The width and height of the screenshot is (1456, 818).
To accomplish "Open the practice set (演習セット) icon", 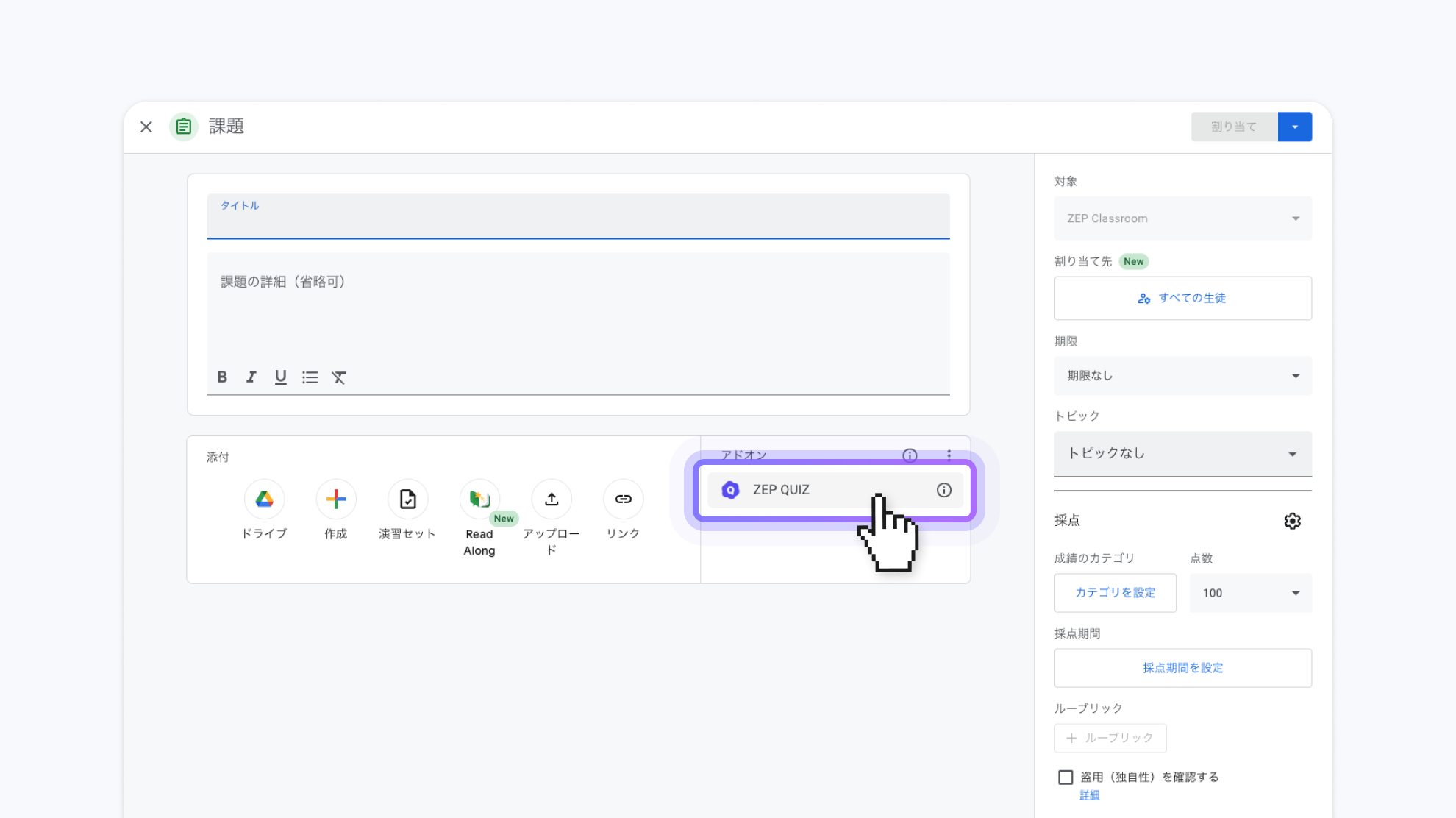I will [407, 499].
